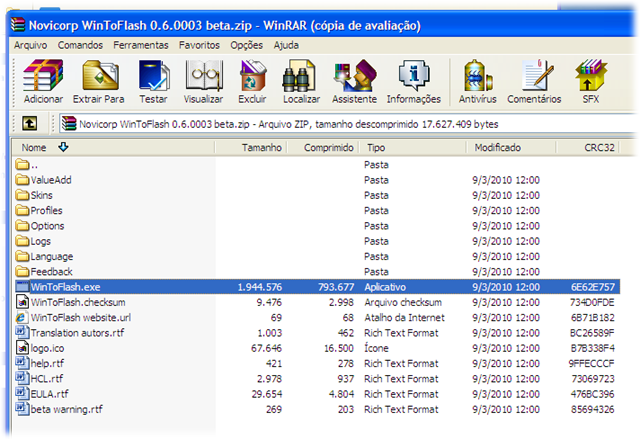
Task: Click the Ícone type cell
Action: click(x=376, y=348)
